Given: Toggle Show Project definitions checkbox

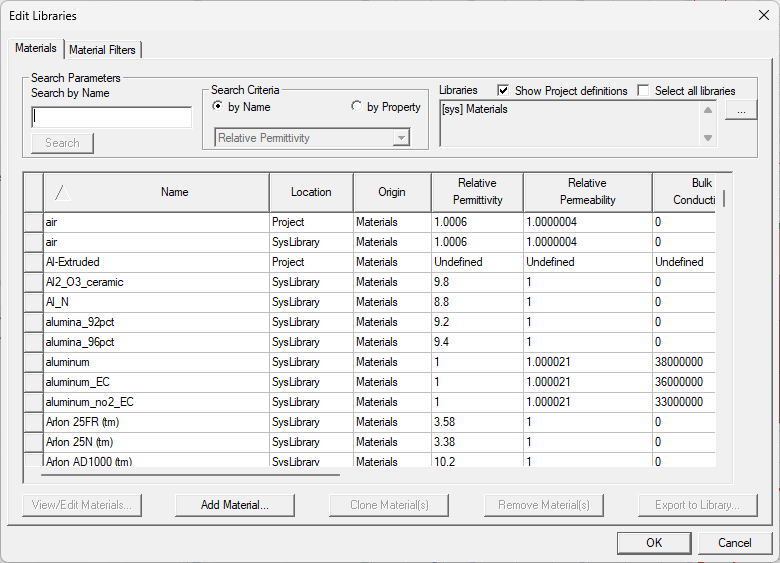Looking at the screenshot, I should (503, 91).
